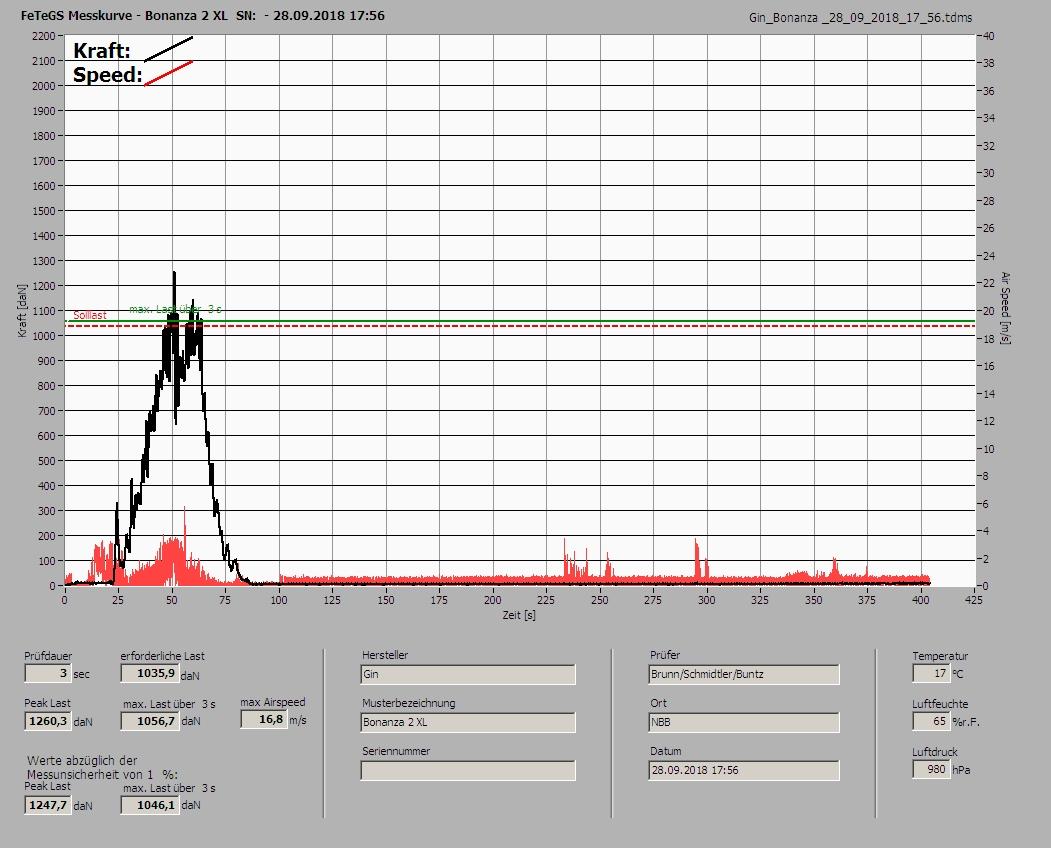The image size is (1051, 848).
Task: Click the 40 tick on Air Speed axis
Action: 989,36
